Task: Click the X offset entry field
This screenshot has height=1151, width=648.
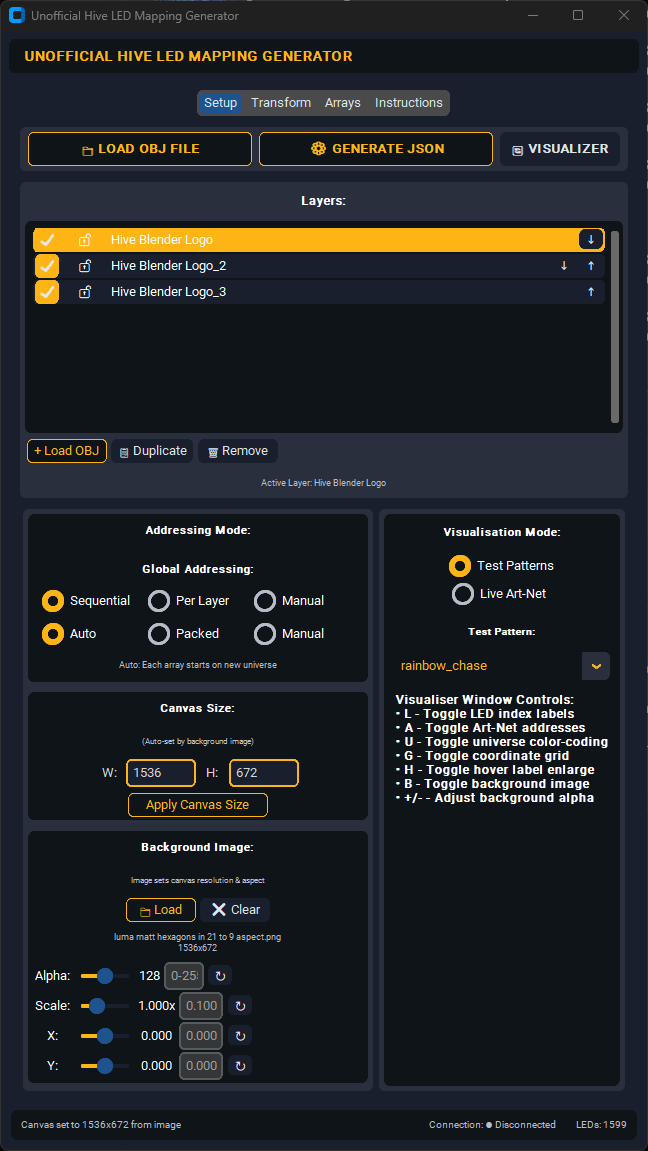Action: coord(201,1036)
